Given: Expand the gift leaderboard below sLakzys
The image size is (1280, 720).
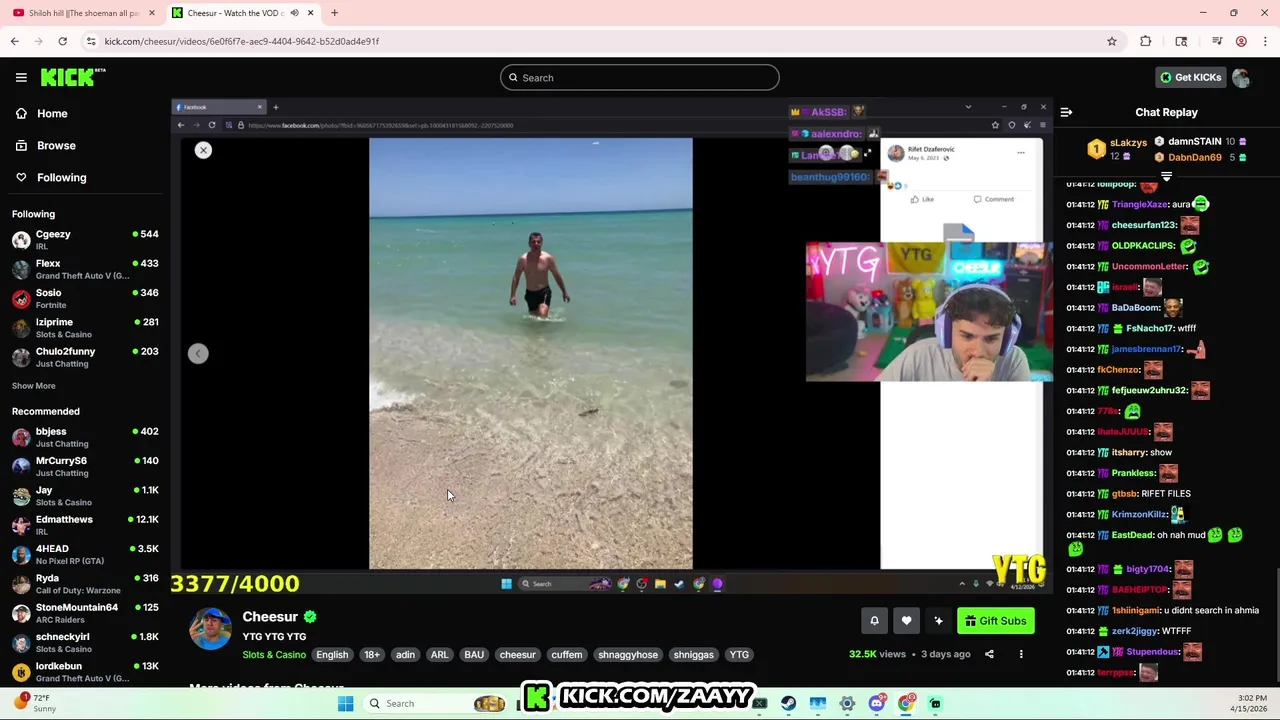Looking at the screenshot, I should 1166,176.
